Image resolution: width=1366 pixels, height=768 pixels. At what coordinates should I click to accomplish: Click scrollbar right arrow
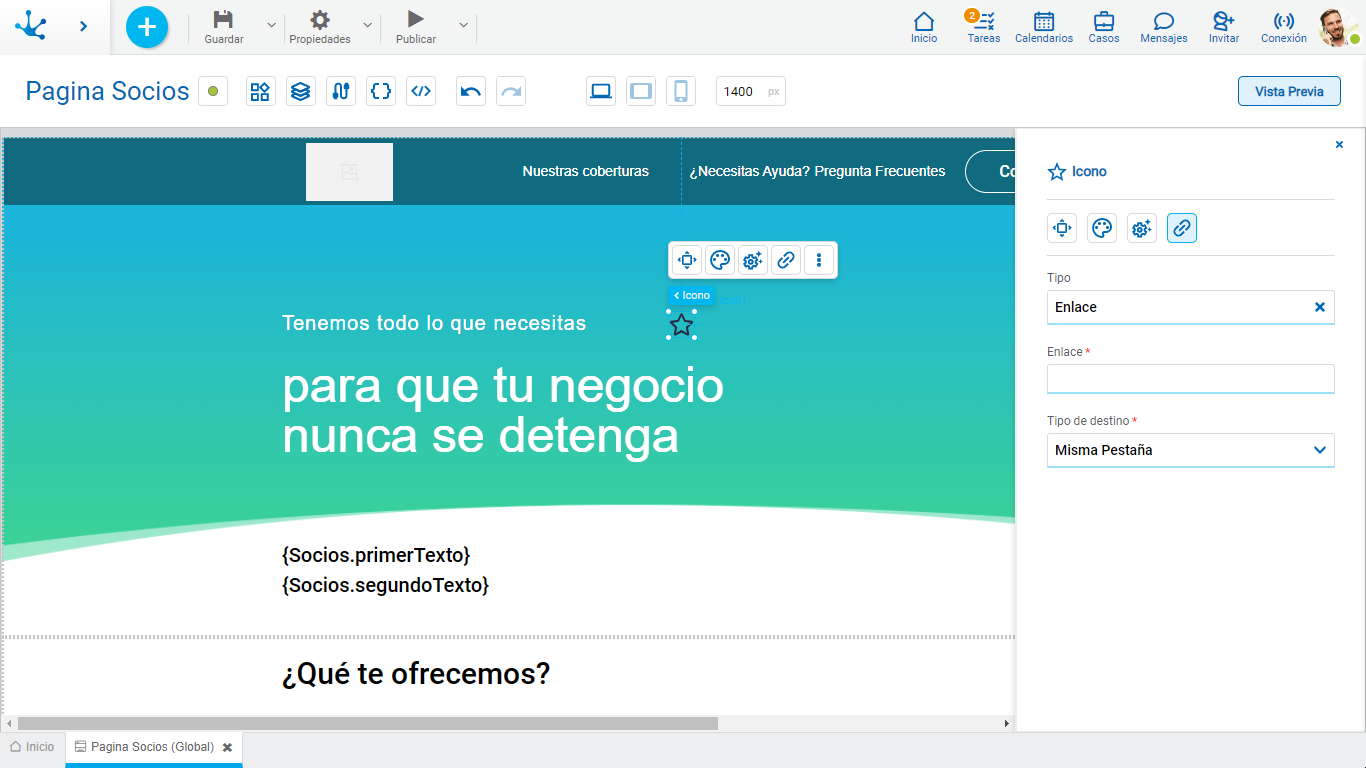(x=1007, y=723)
